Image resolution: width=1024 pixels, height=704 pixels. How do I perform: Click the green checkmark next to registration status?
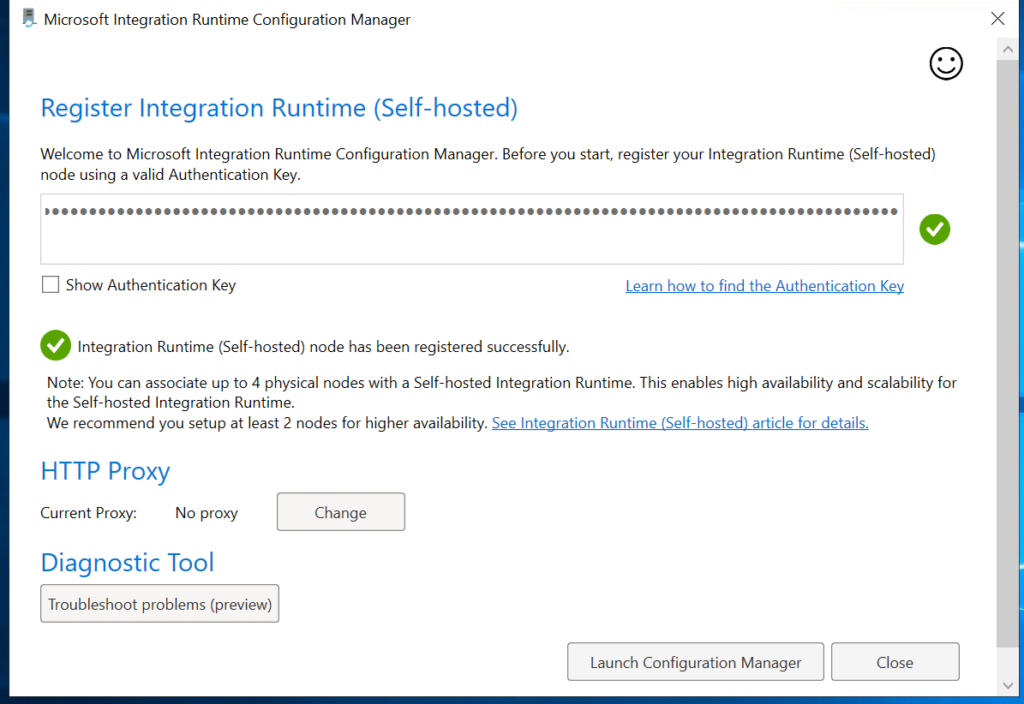(x=55, y=346)
